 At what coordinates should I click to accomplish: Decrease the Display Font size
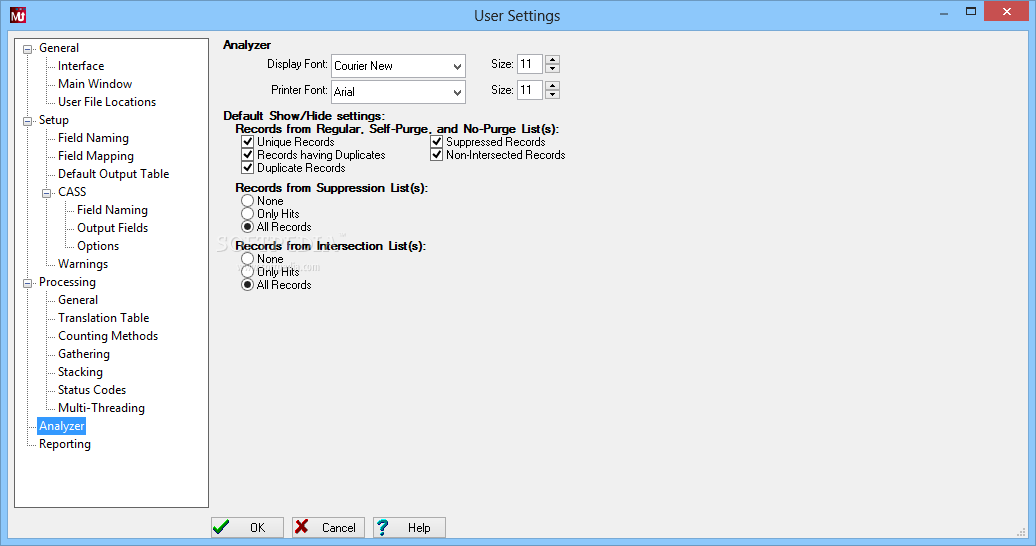coord(553,69)
